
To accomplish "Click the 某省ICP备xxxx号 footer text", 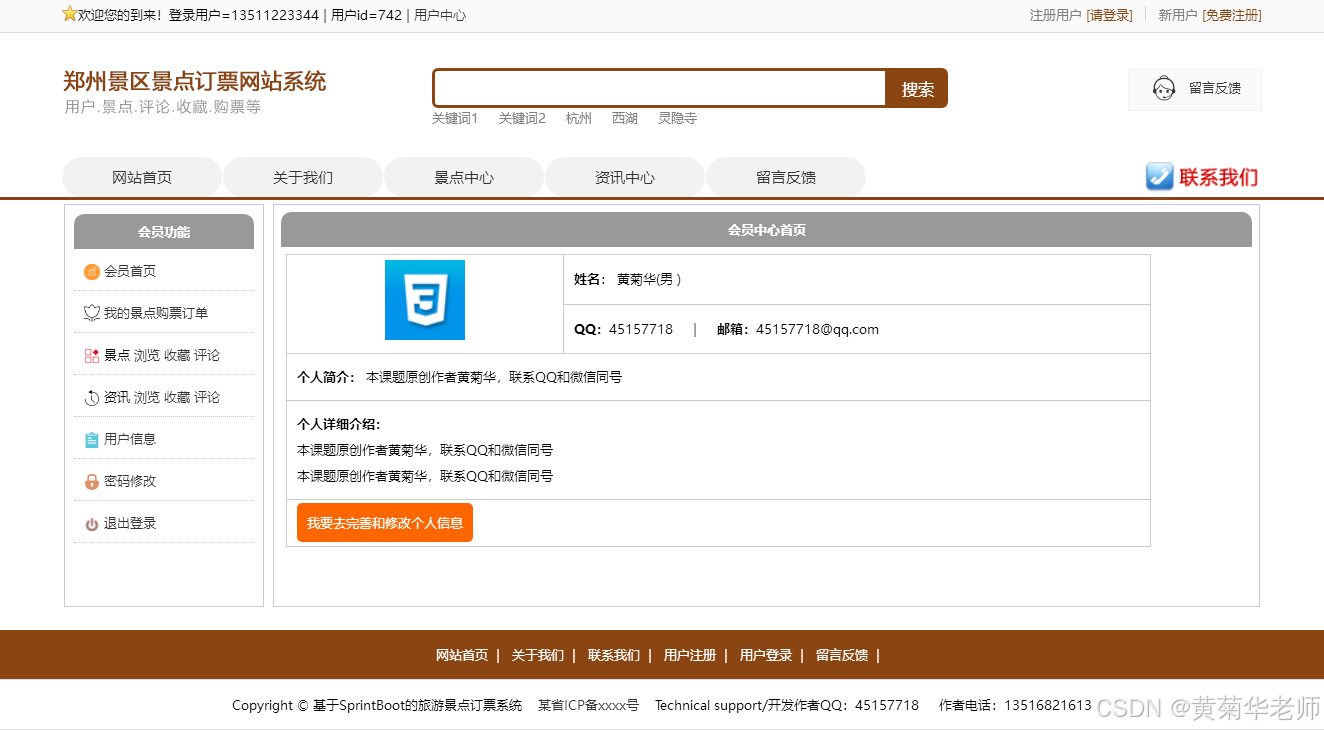I will tap(588, 705).
